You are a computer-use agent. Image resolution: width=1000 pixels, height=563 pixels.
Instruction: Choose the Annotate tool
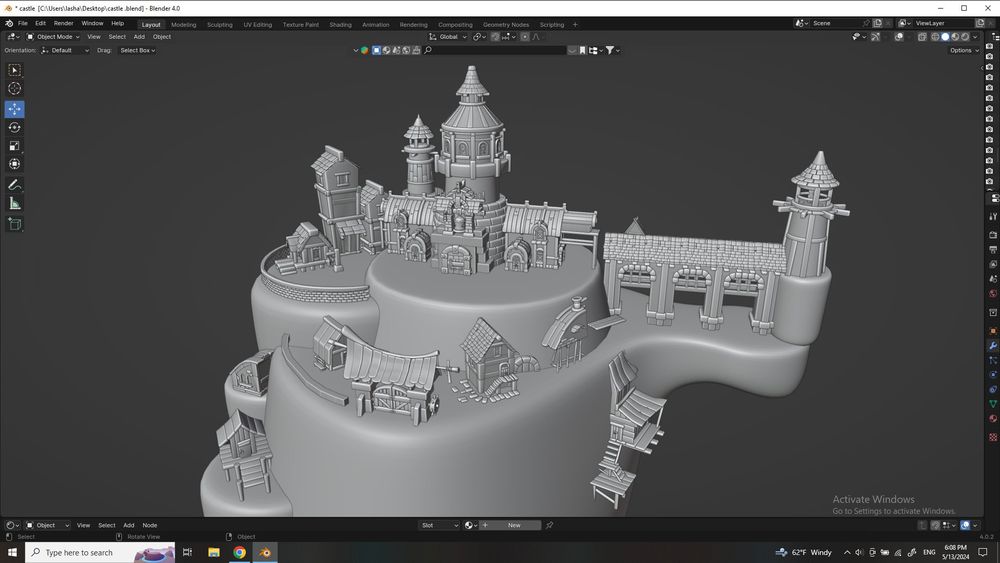[x=15, y=185]
